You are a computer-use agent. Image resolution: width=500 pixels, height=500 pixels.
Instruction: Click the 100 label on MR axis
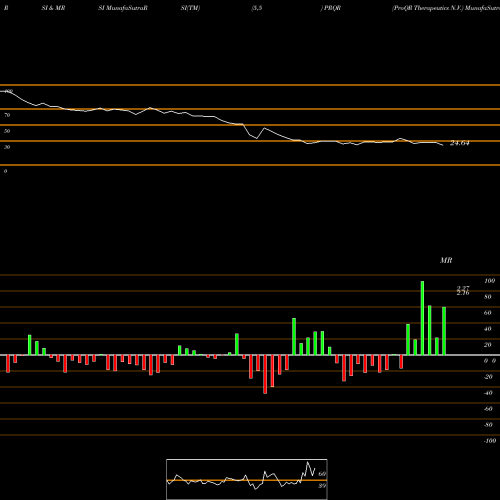coord(489,281)
